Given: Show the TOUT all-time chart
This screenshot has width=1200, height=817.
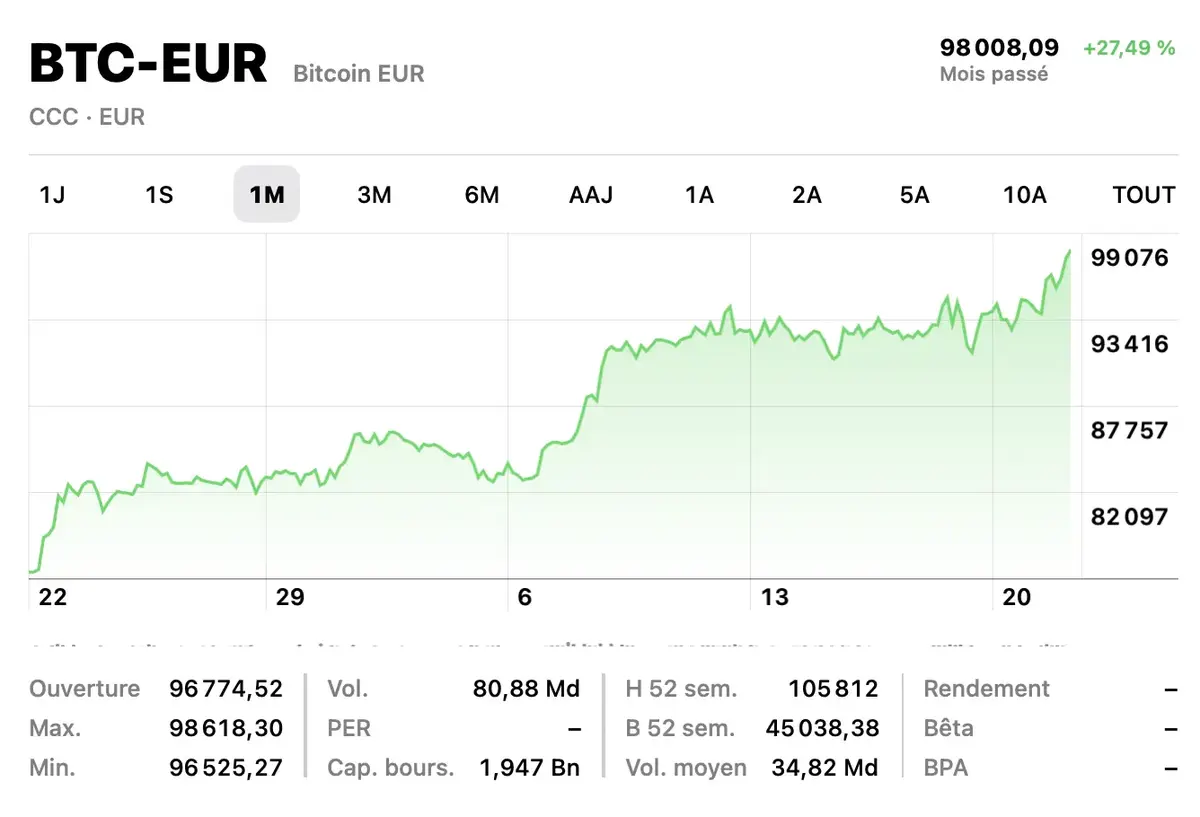Looking at the screenshot, I should [1142, 195].
